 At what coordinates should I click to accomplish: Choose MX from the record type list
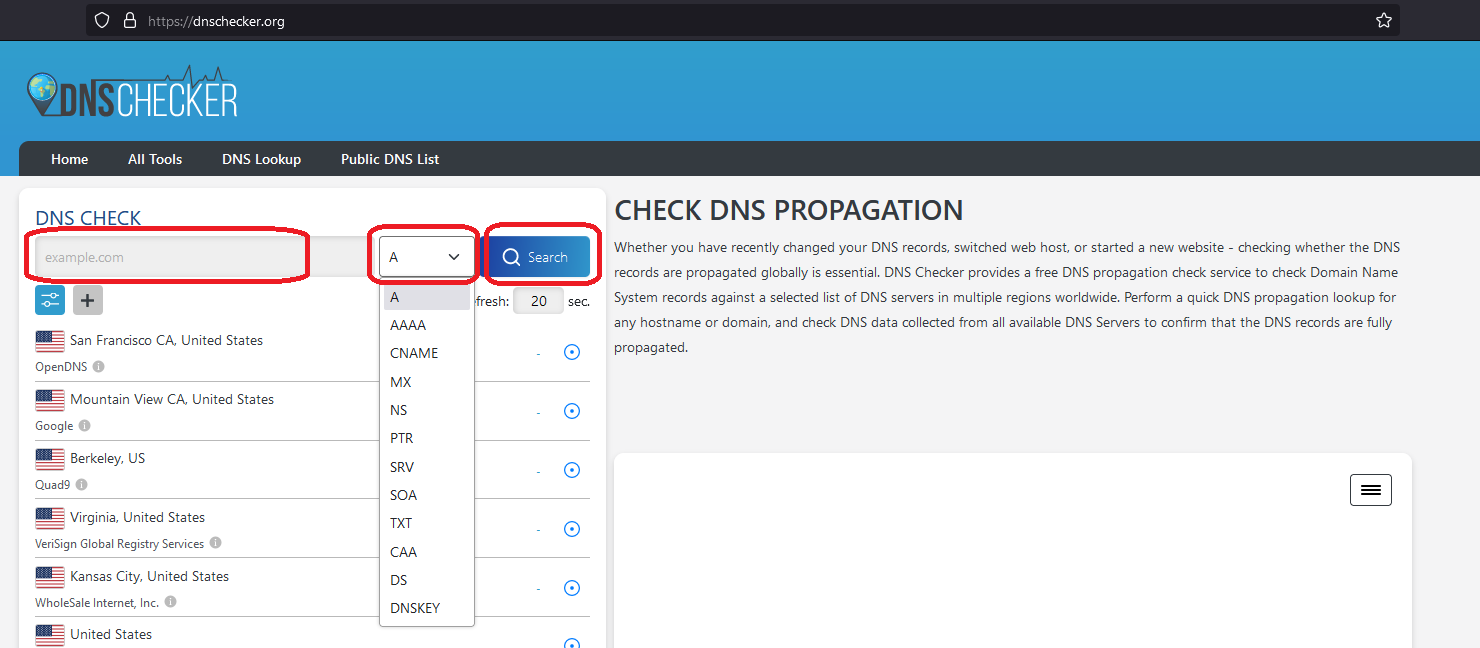(401, 382)
